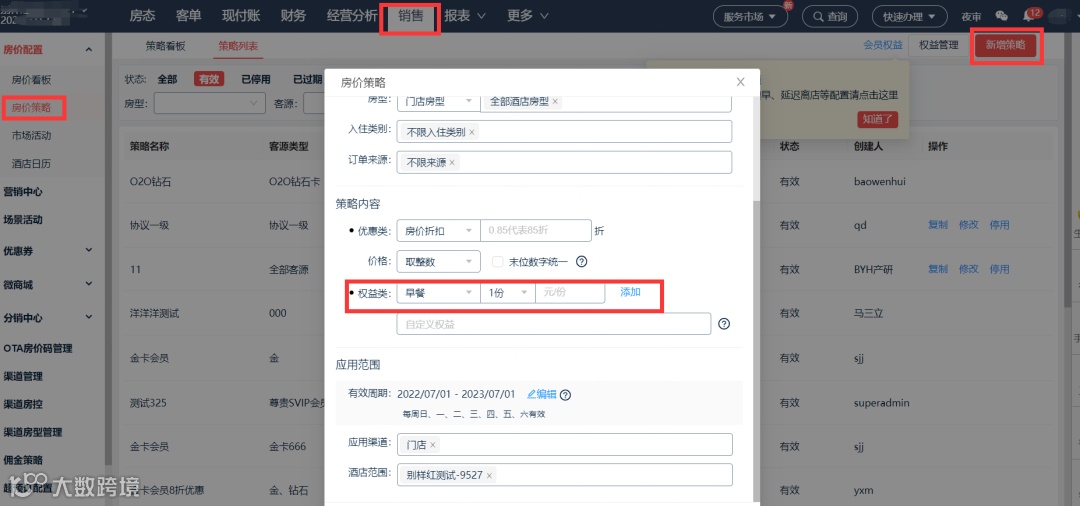Open the 1份 quantity dropdown

pos(508,293)
